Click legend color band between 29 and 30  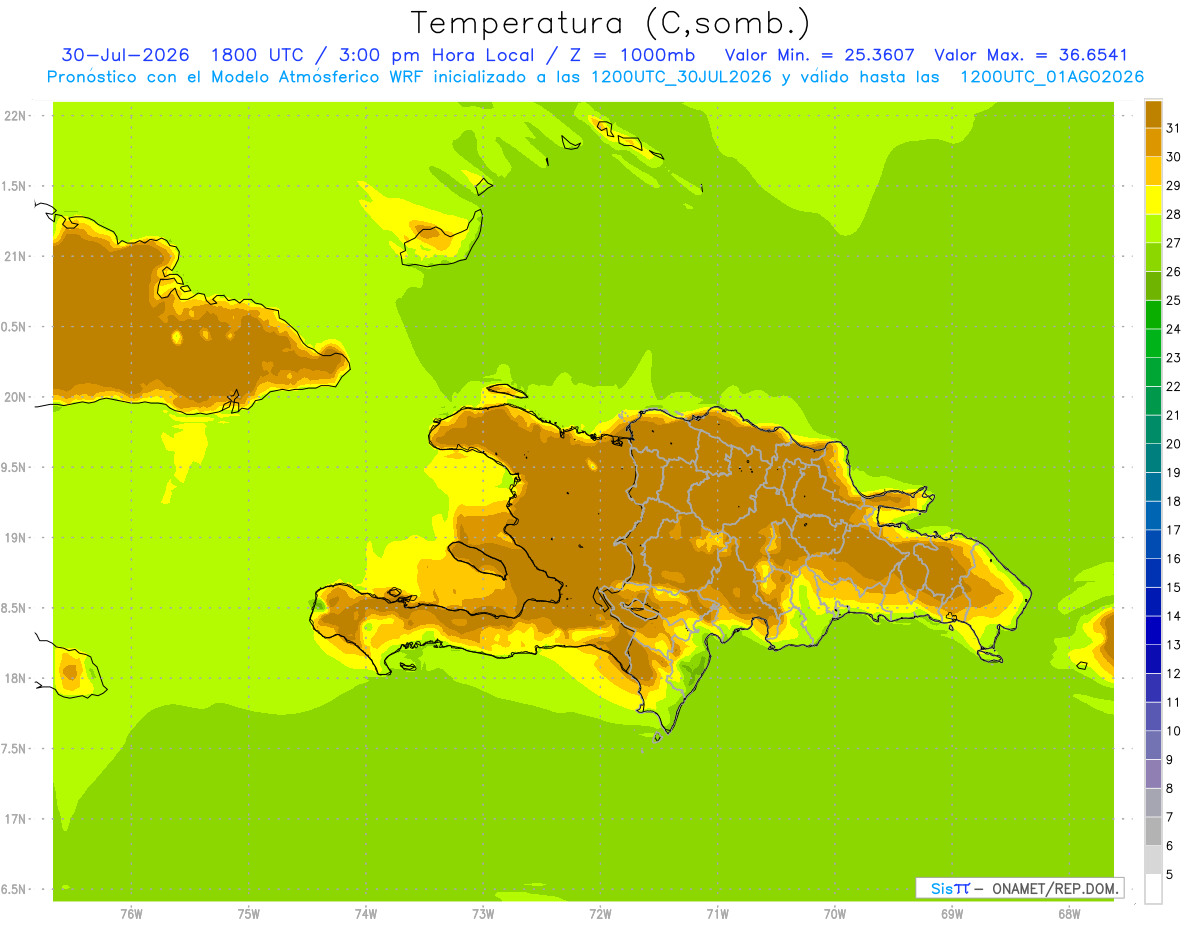[x=1153, y=171]
